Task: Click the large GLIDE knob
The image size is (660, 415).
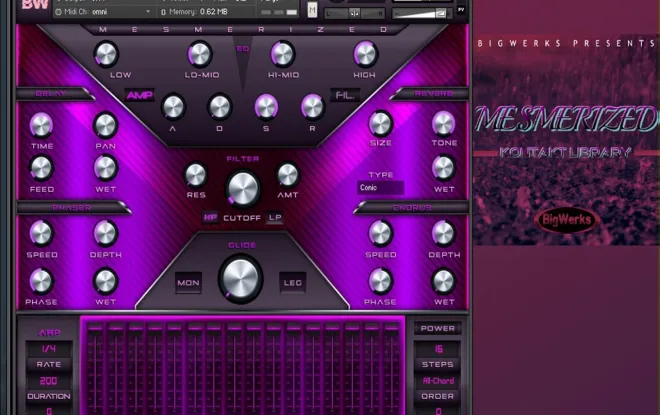Action: point(241,279)
